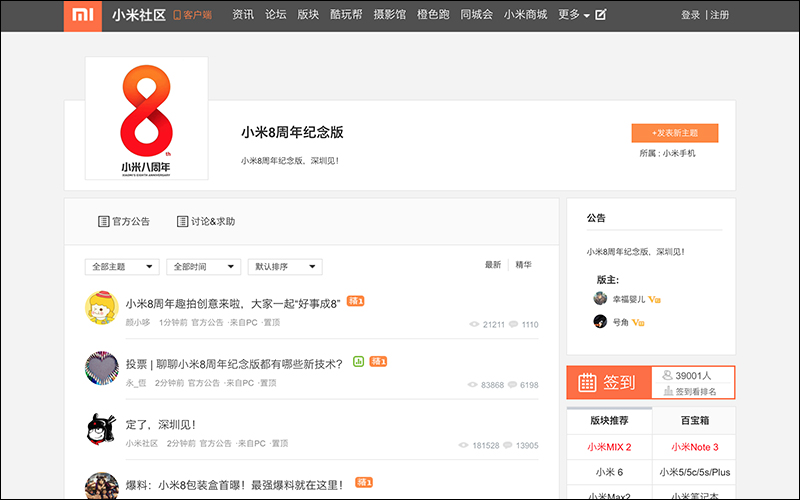
Task: Open 论坛 in the top navigation
Action: pos(276,15)
